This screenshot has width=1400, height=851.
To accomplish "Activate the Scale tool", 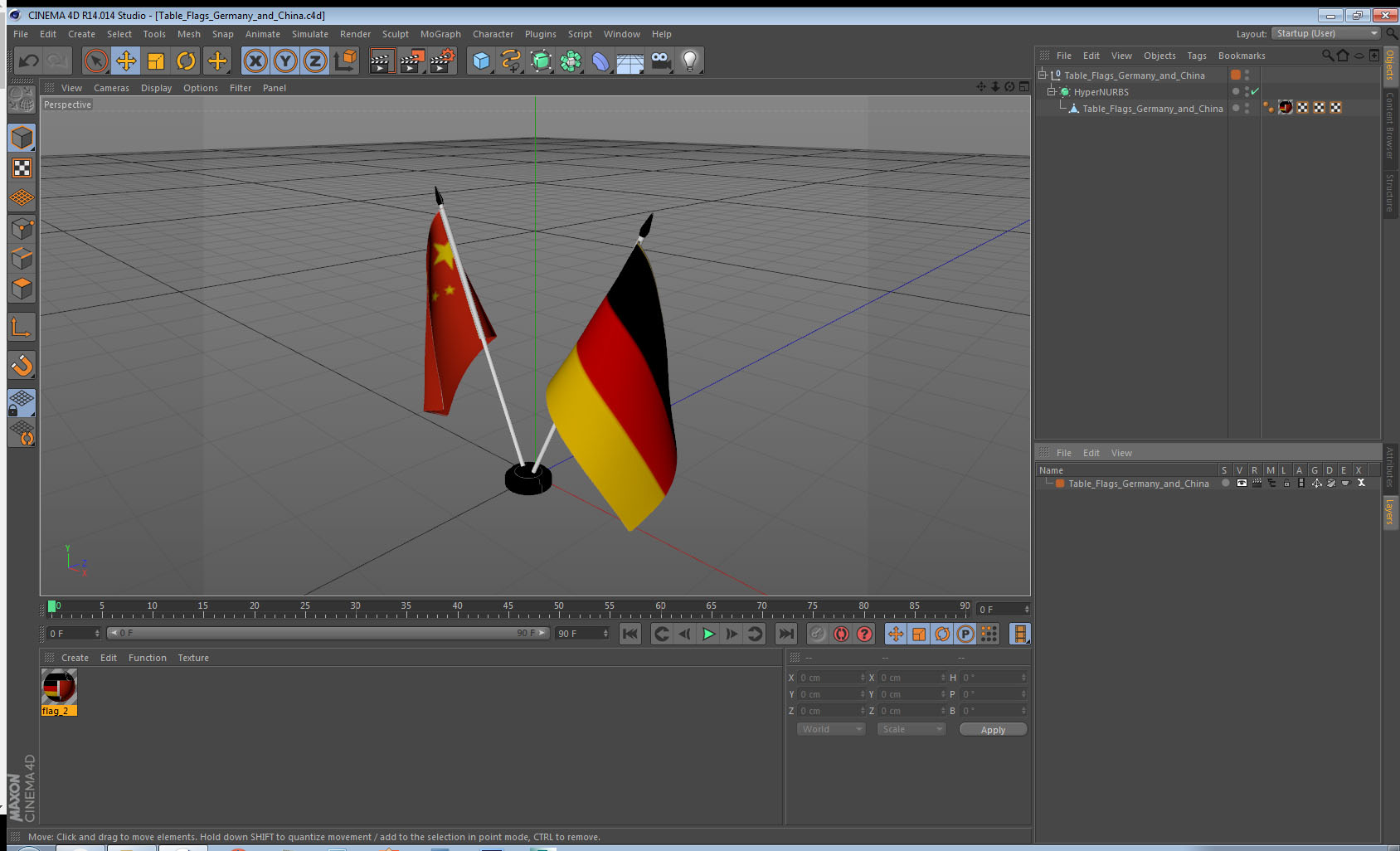I will click(x=156, y=61).
